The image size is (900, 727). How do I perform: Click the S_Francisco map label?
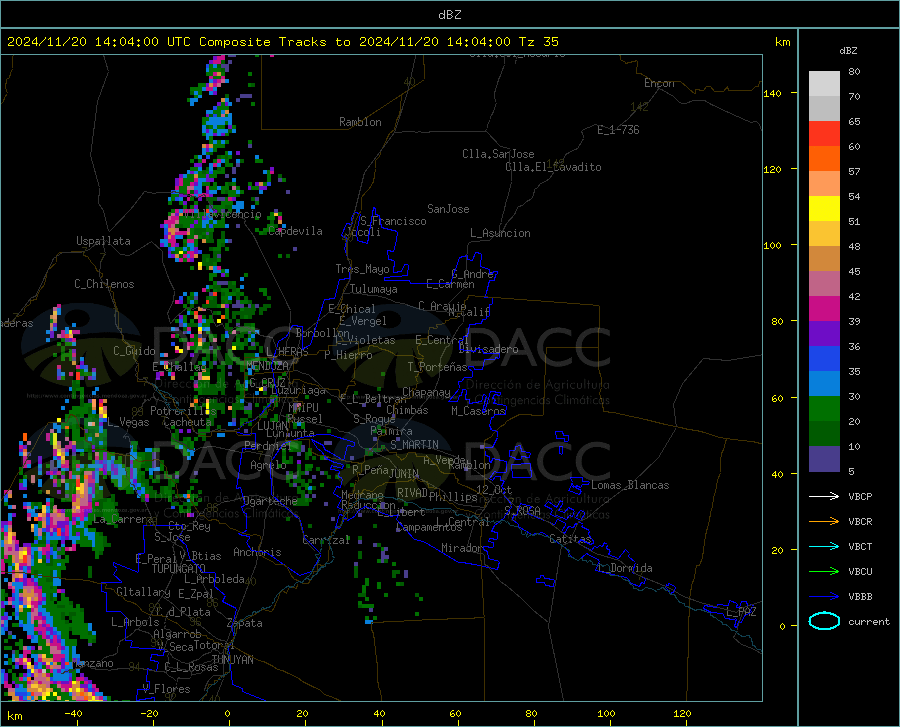tap(393, 221)
